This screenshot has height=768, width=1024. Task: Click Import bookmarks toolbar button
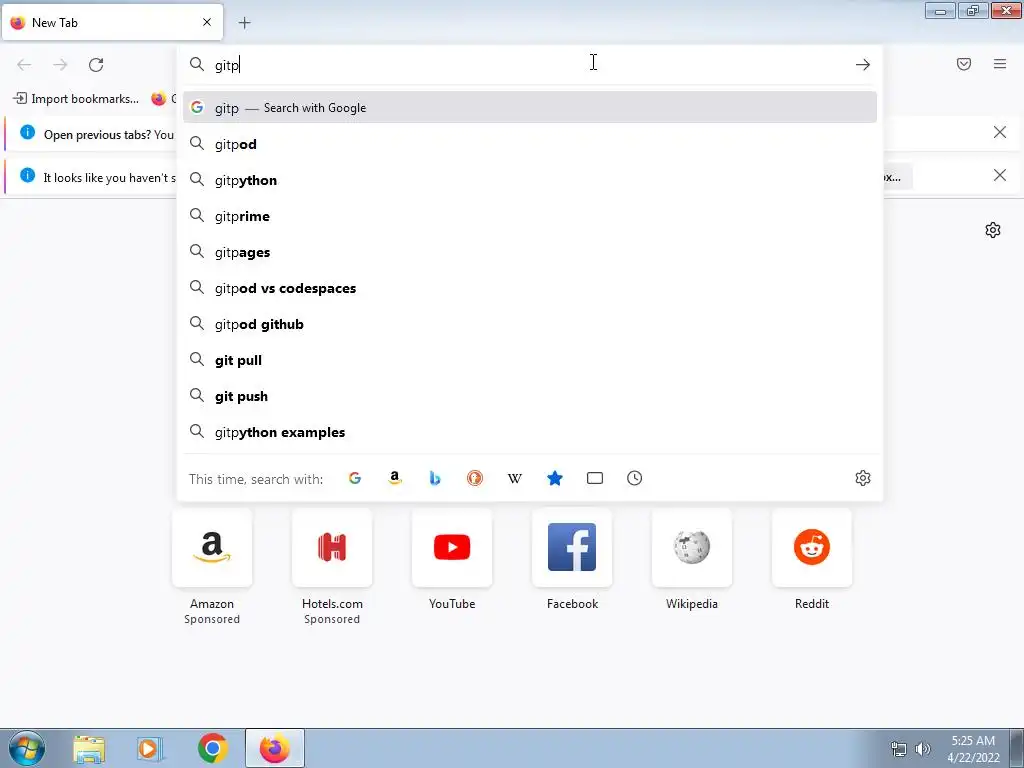coord(76,99)
